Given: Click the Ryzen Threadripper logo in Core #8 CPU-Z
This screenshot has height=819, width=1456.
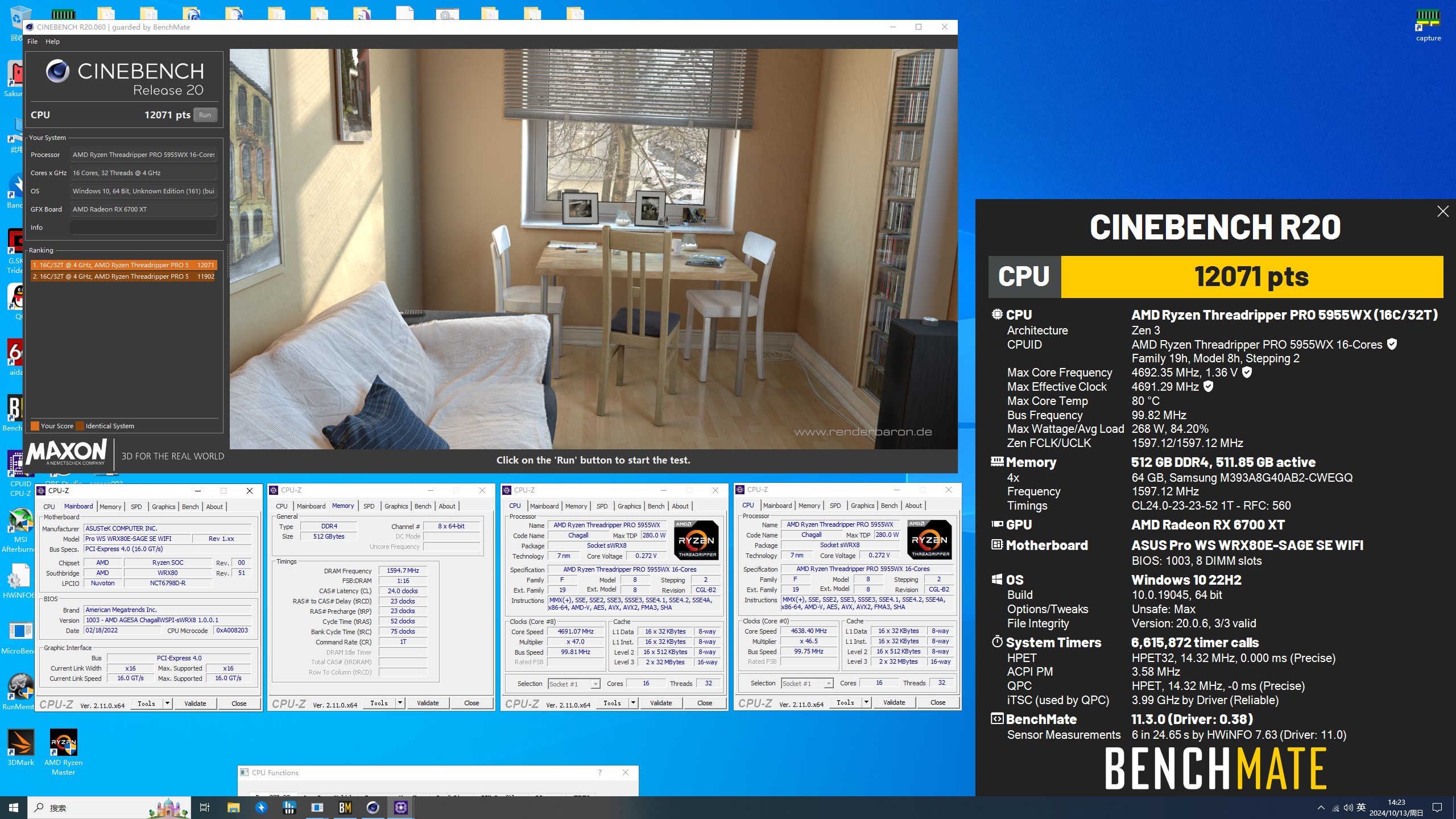Looking at the screenshot, I should pos(696,540).
